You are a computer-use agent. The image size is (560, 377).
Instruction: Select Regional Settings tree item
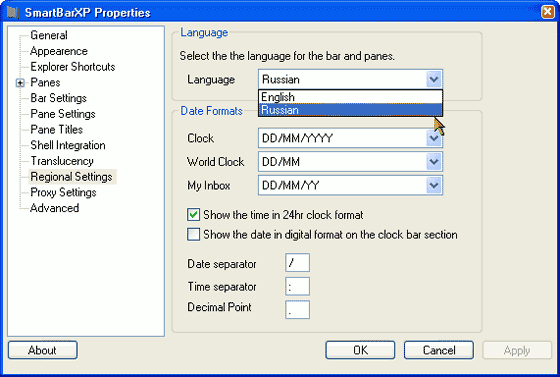71,177
